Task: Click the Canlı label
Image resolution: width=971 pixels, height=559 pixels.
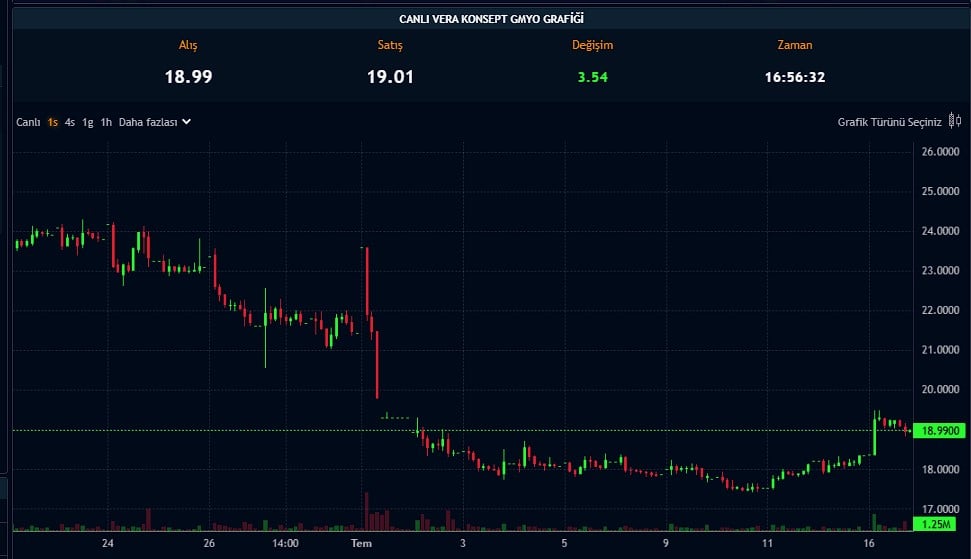Action: point(28,122)
